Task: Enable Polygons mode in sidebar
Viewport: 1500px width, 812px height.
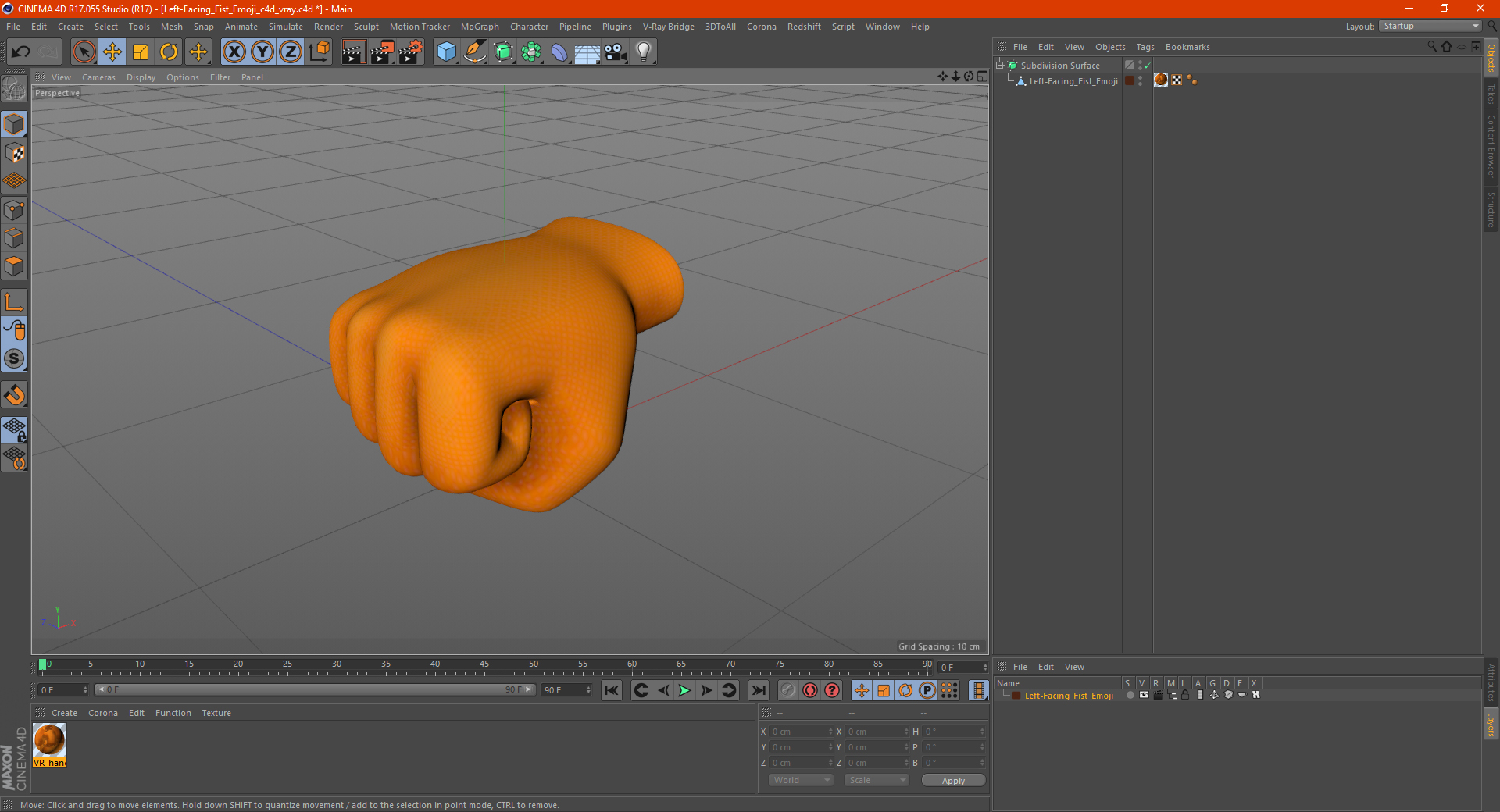Action: (x=14, y=266)
